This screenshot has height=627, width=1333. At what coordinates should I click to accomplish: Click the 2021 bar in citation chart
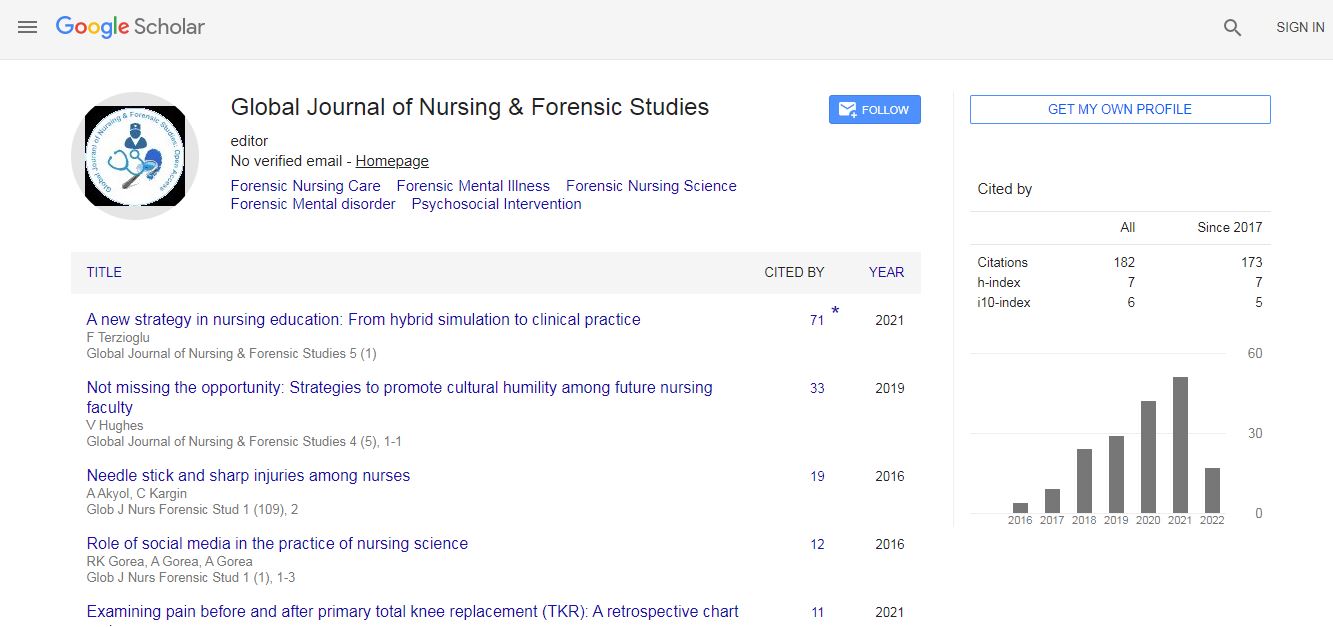(x=1180, y=445)
